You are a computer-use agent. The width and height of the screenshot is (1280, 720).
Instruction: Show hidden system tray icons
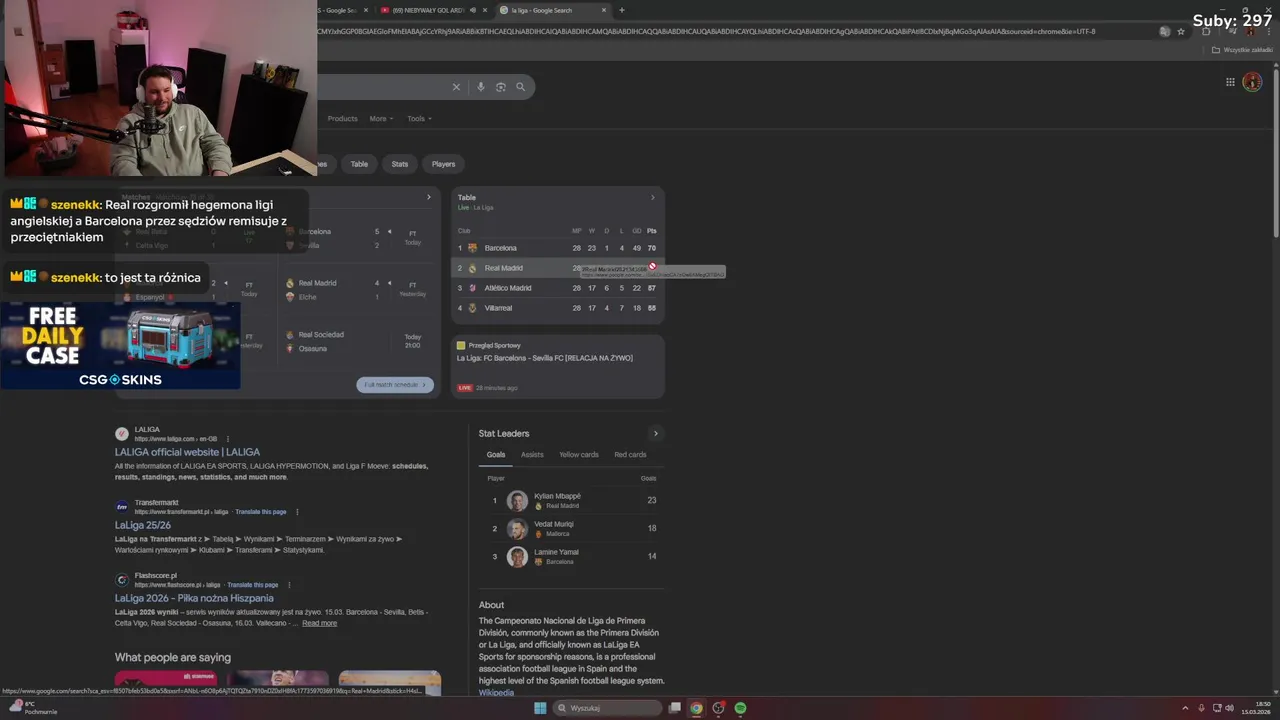click(1186, 708)
